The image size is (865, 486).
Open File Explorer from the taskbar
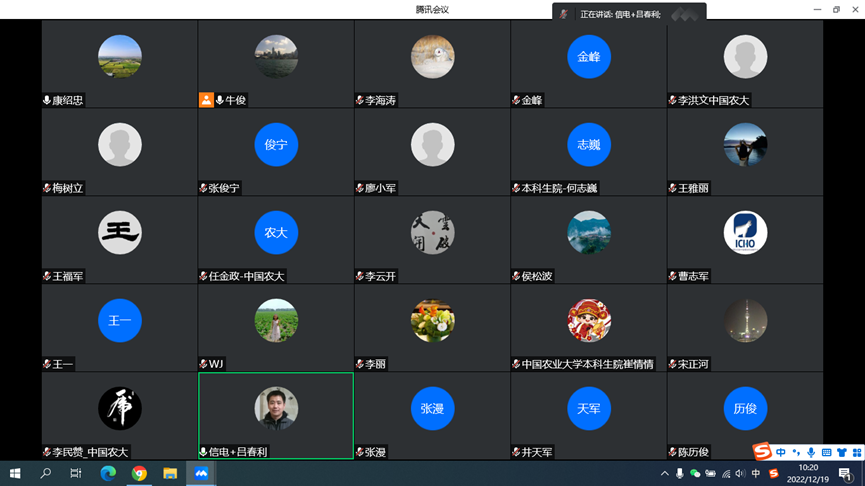click(x=170, y=473)
